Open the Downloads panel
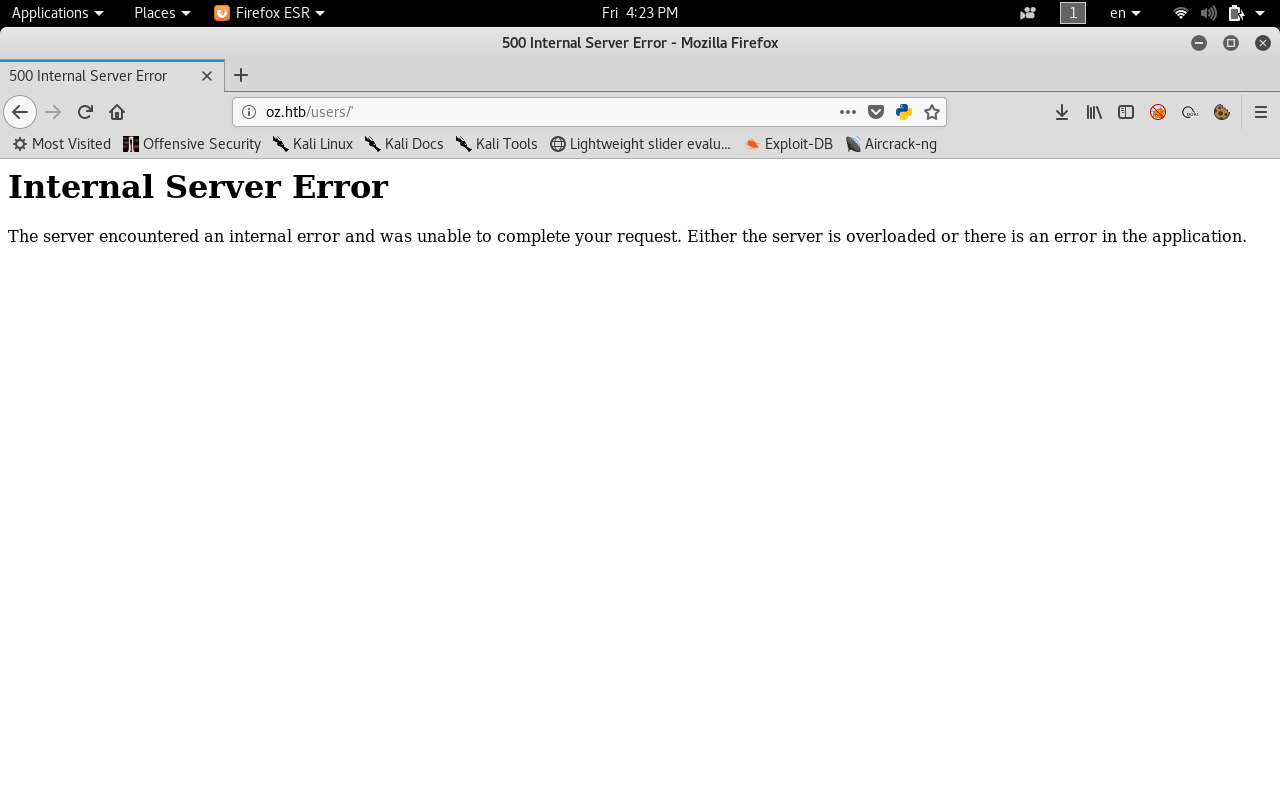This screenshot has height=800, width=1280. 1062,112
